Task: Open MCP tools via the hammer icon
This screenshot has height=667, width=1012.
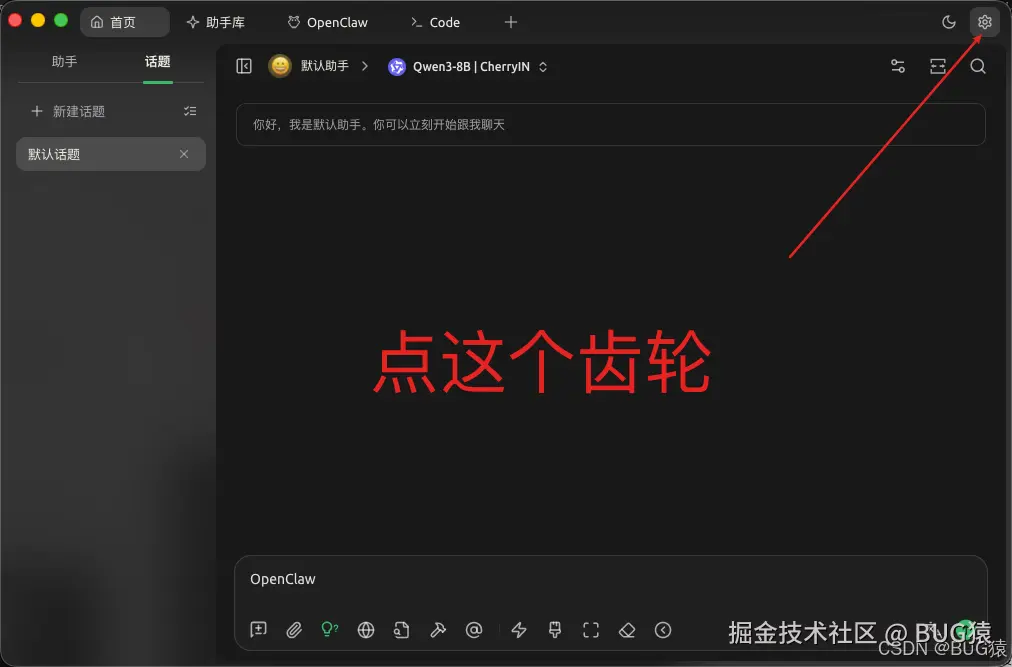Action: point(438,630)
